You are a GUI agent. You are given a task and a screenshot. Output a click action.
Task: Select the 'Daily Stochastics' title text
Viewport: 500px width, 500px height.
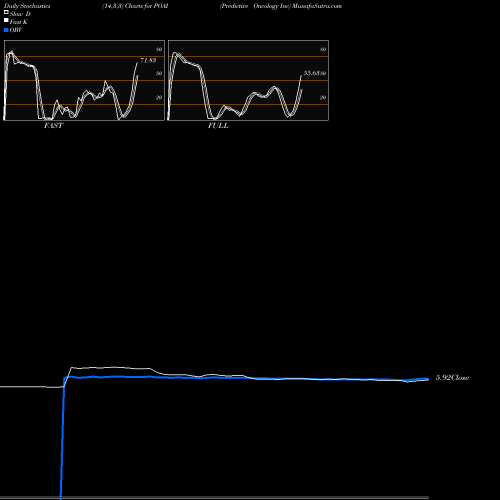[27, 6]
